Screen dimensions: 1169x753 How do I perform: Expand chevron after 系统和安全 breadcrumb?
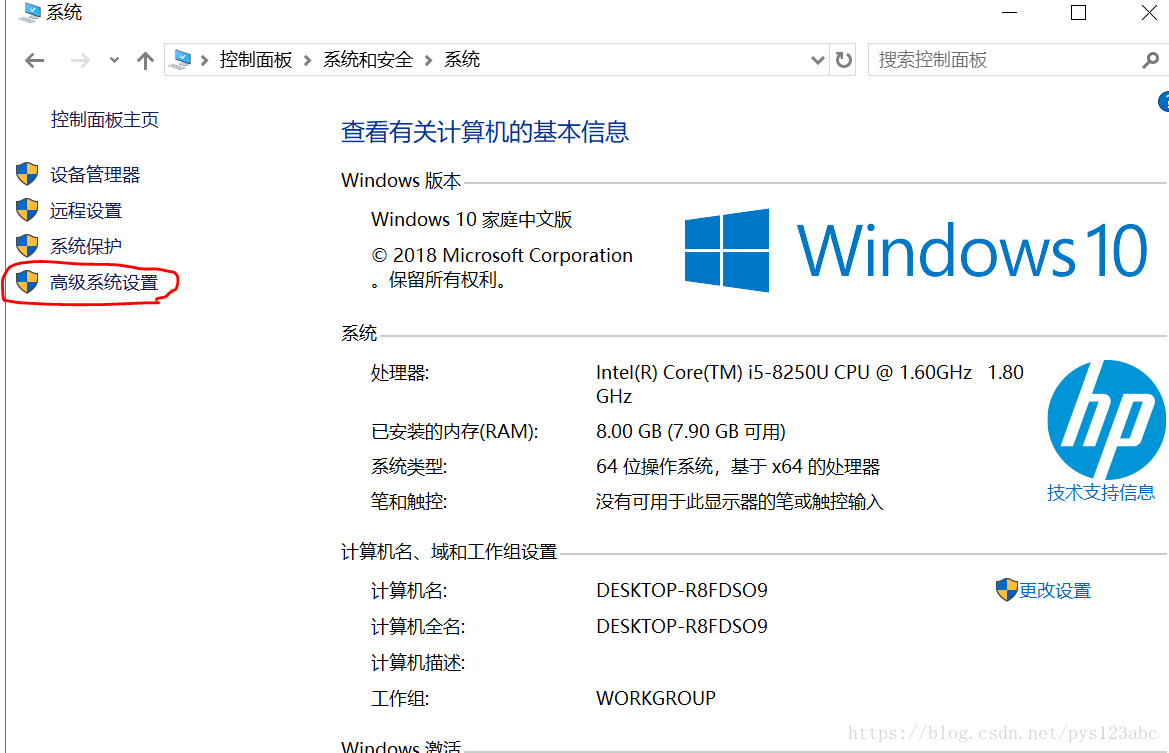pyautogui.click(x=428, y=60)
